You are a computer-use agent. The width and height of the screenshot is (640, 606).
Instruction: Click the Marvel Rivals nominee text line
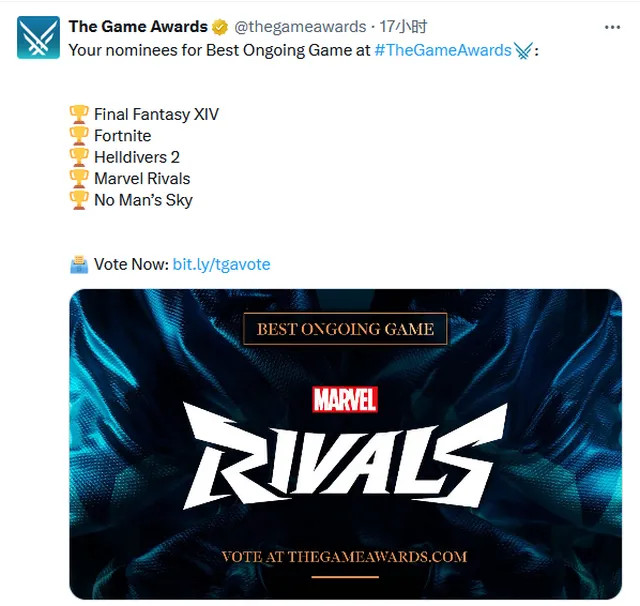click(142, 178)
